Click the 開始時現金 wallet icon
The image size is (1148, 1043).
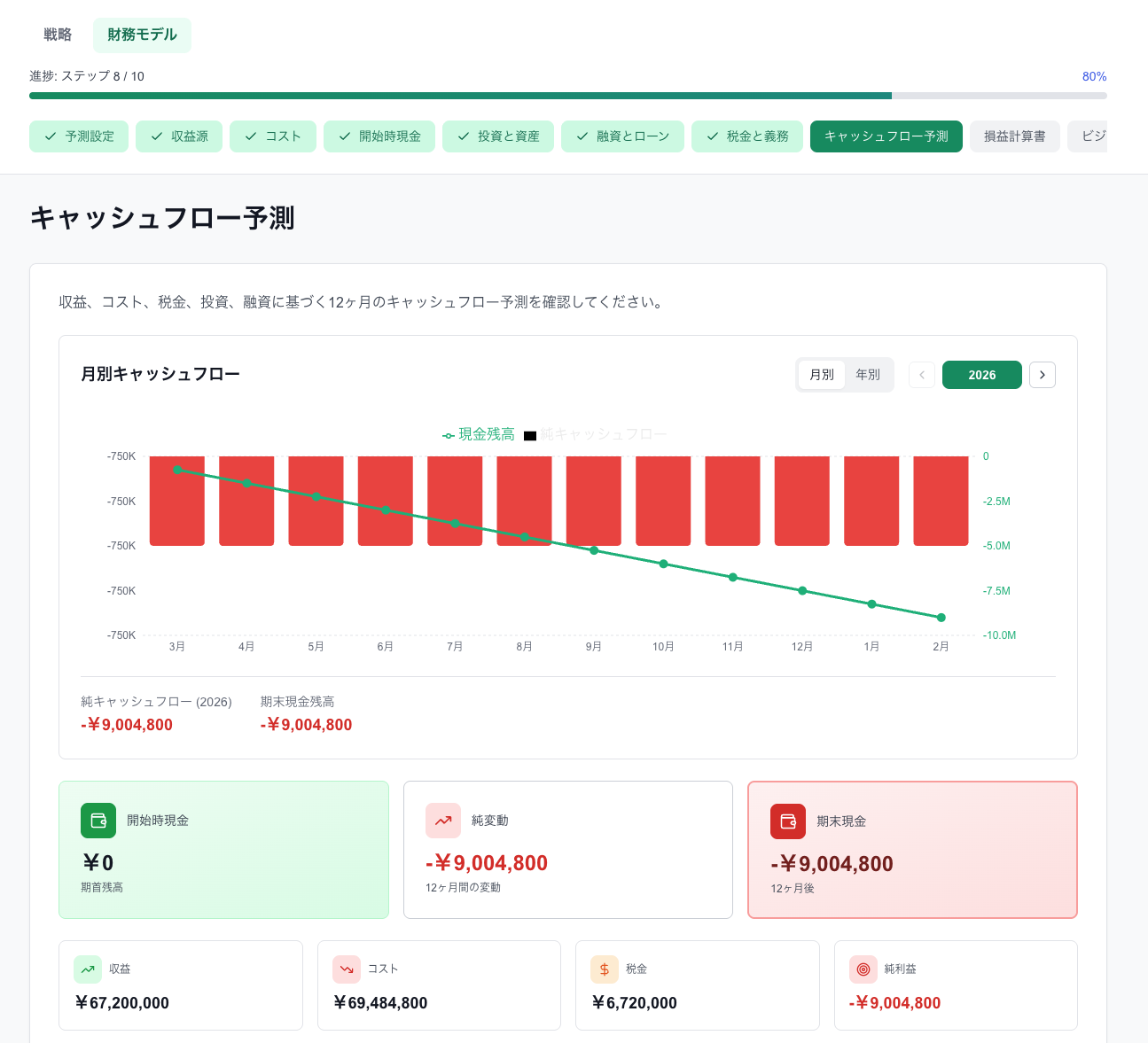click(98, 821)
